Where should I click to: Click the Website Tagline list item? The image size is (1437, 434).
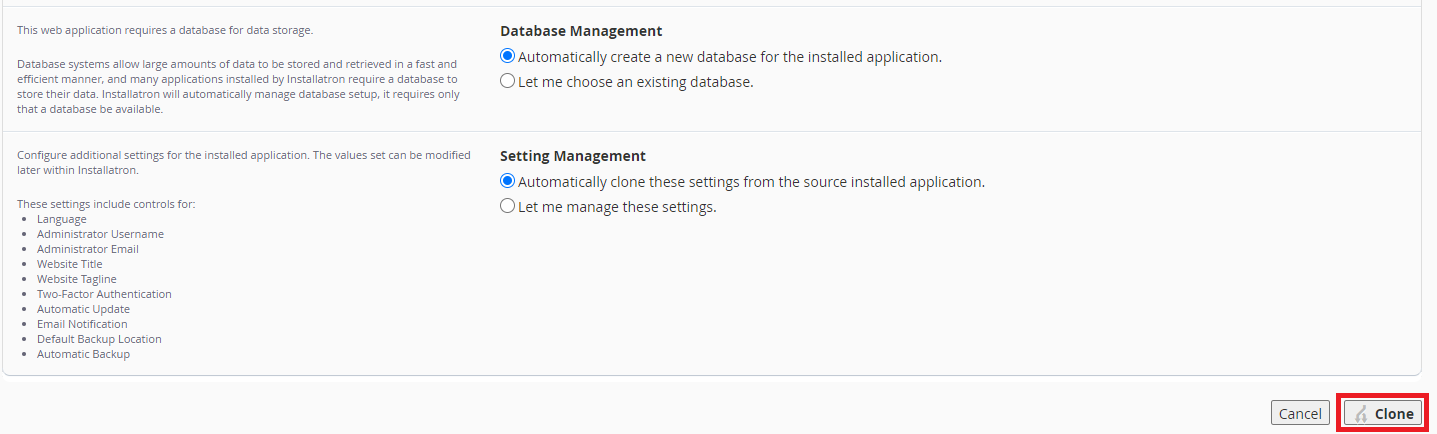(x=77, y=279)
